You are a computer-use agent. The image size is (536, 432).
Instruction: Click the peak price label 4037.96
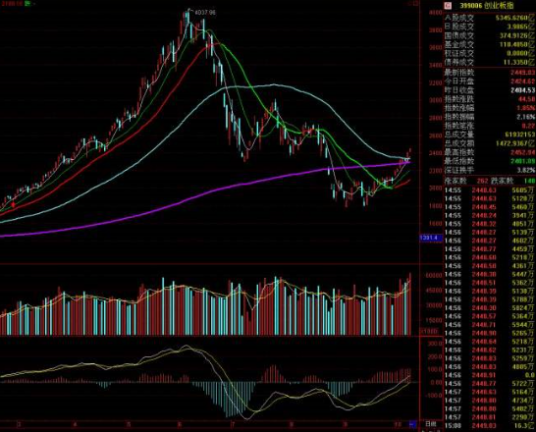205,12
